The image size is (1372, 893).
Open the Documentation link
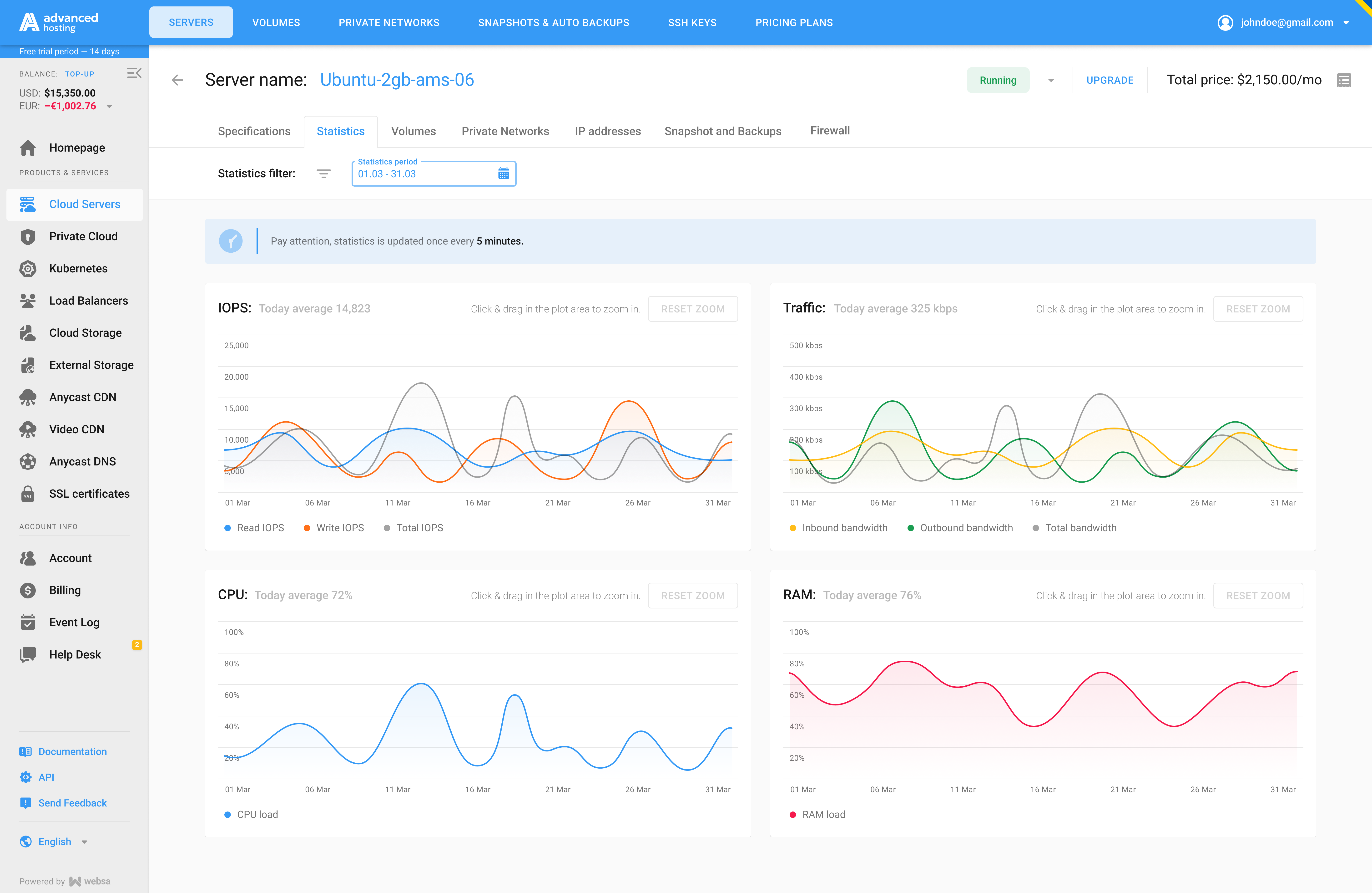pos(63,752)
